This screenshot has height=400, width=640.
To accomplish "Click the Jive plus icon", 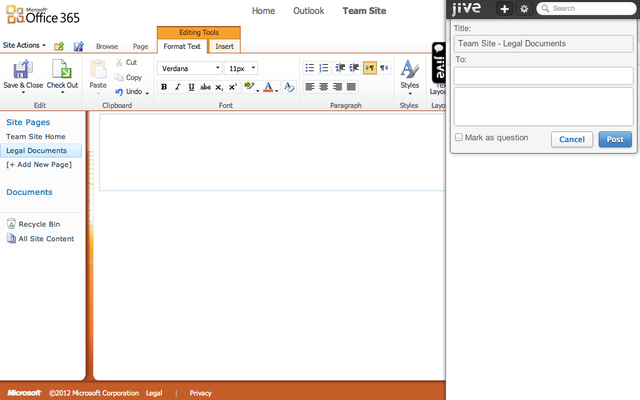I will coord(504,9).
